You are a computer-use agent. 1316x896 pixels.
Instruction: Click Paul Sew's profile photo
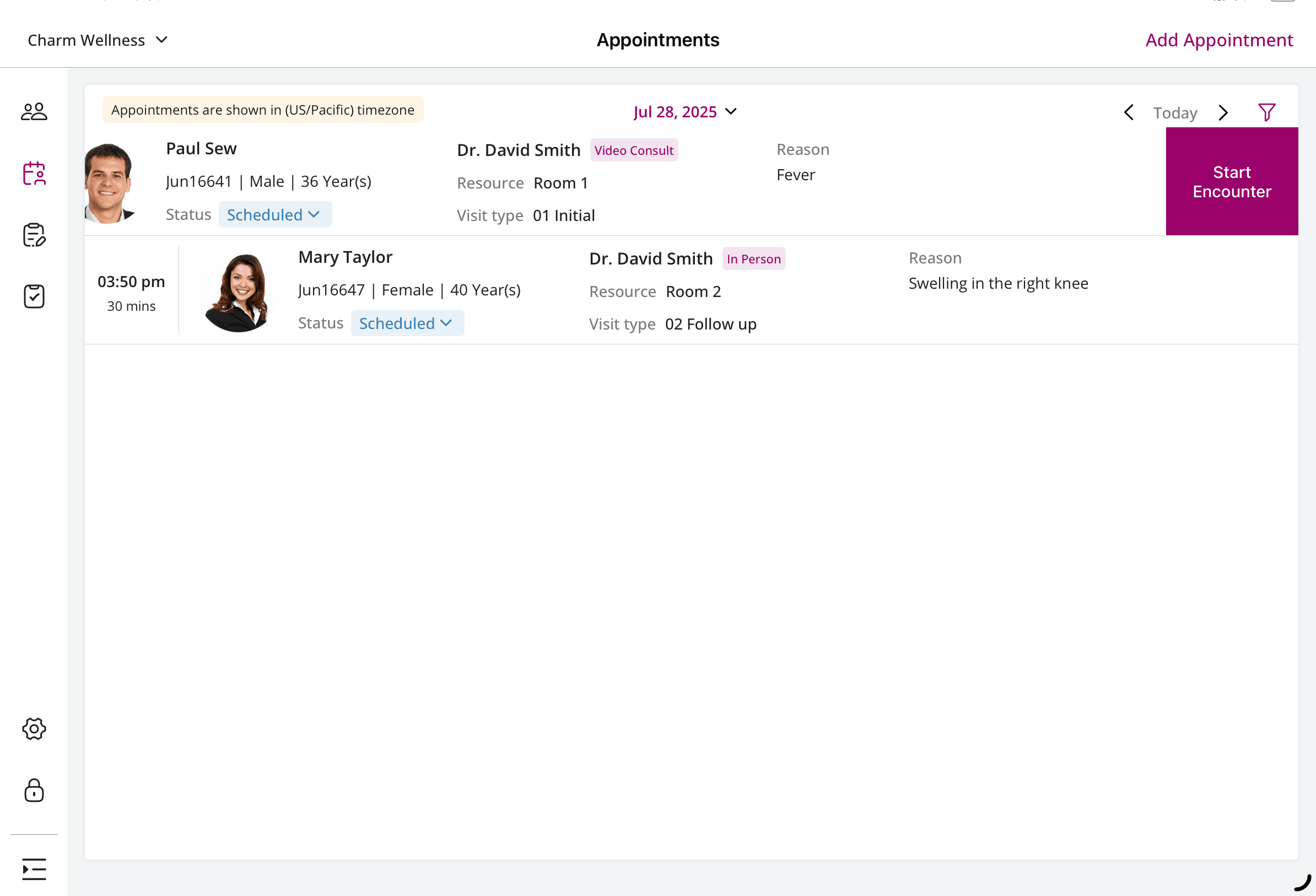[x=109, y=181]
